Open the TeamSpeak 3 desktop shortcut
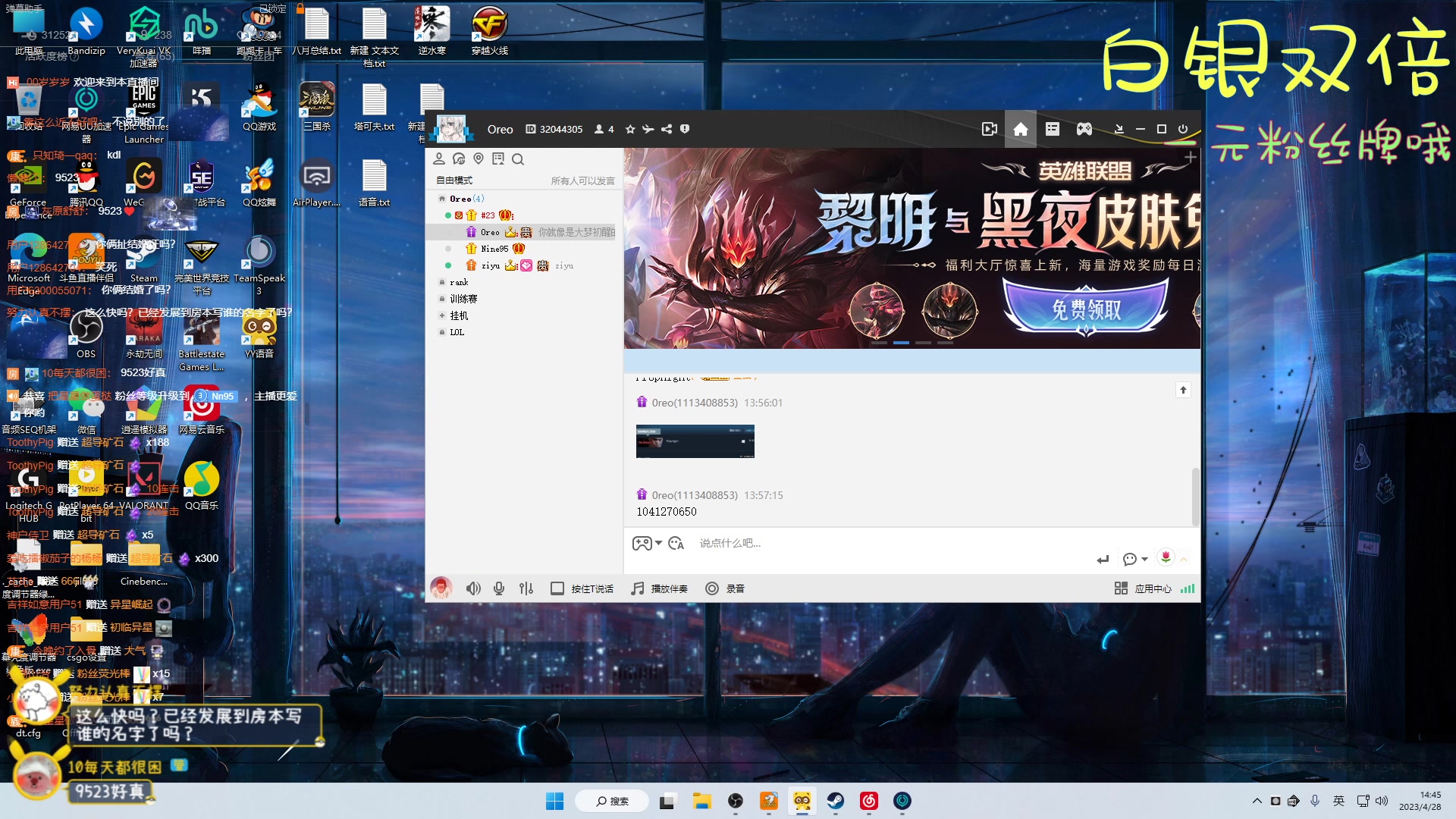 pyautogui.click(x=259, y=265)
